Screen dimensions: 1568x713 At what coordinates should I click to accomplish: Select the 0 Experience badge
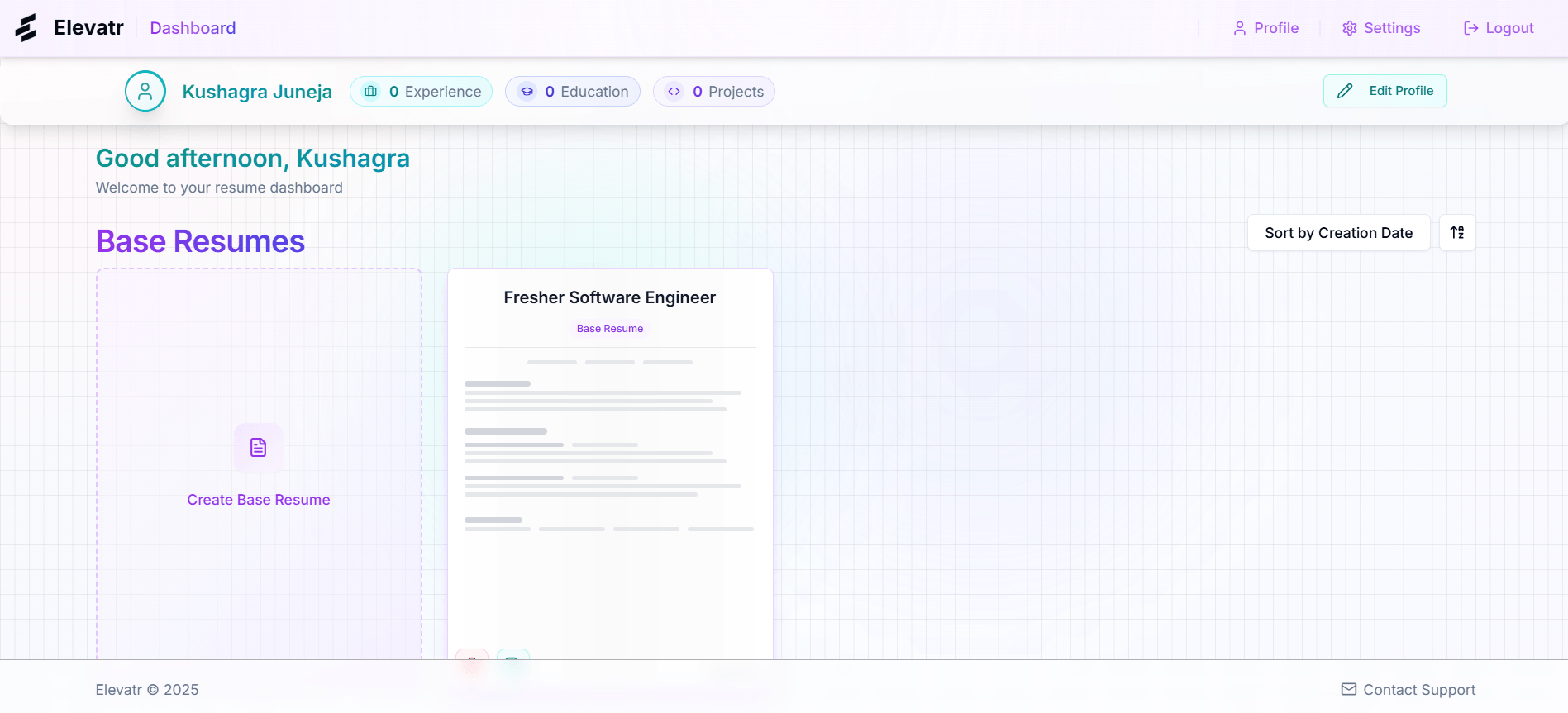421,91
